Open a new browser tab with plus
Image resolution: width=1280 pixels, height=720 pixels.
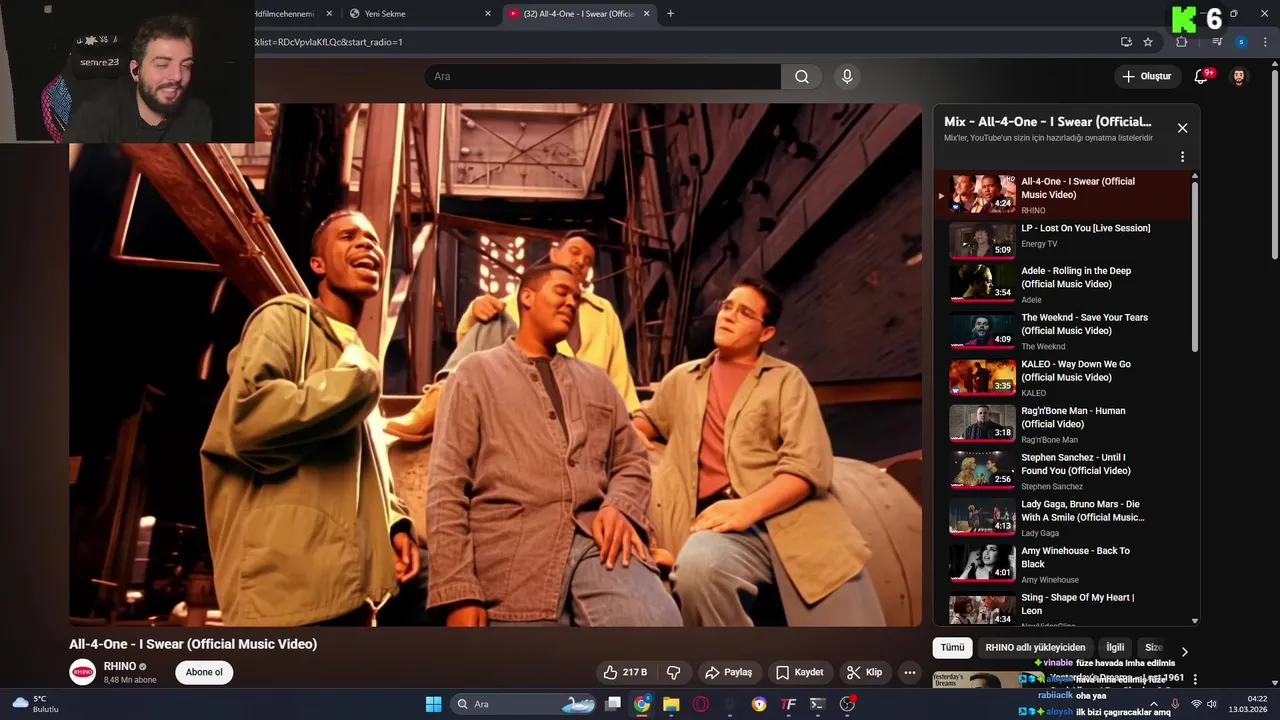pos(670,14)
